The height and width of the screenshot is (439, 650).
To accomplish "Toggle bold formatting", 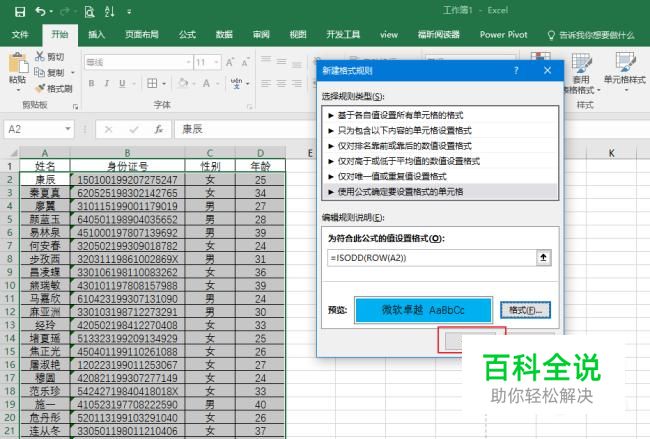I will pos(91,83).
